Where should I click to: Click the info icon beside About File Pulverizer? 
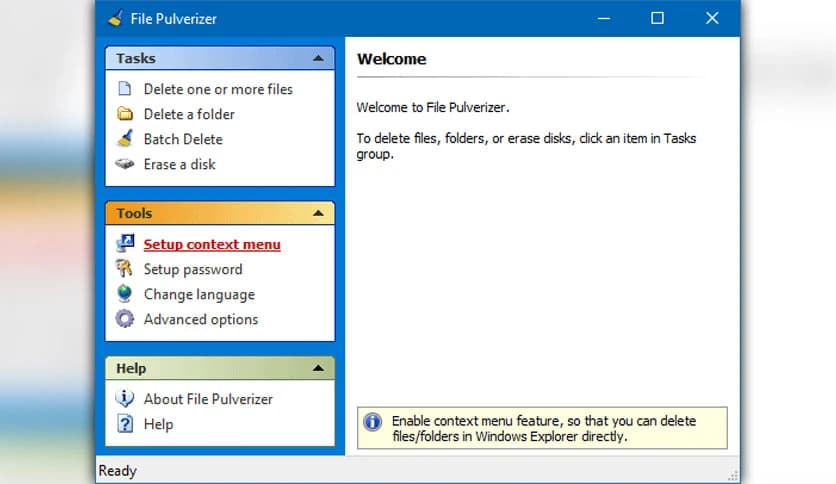(x=124, y=398)
